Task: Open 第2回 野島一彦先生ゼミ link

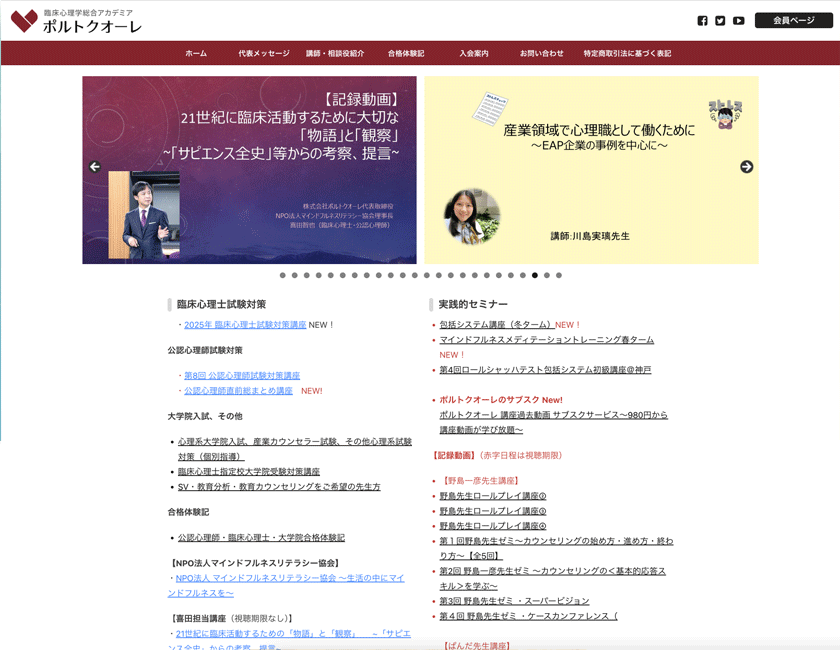Action: [x=552, y=578]
